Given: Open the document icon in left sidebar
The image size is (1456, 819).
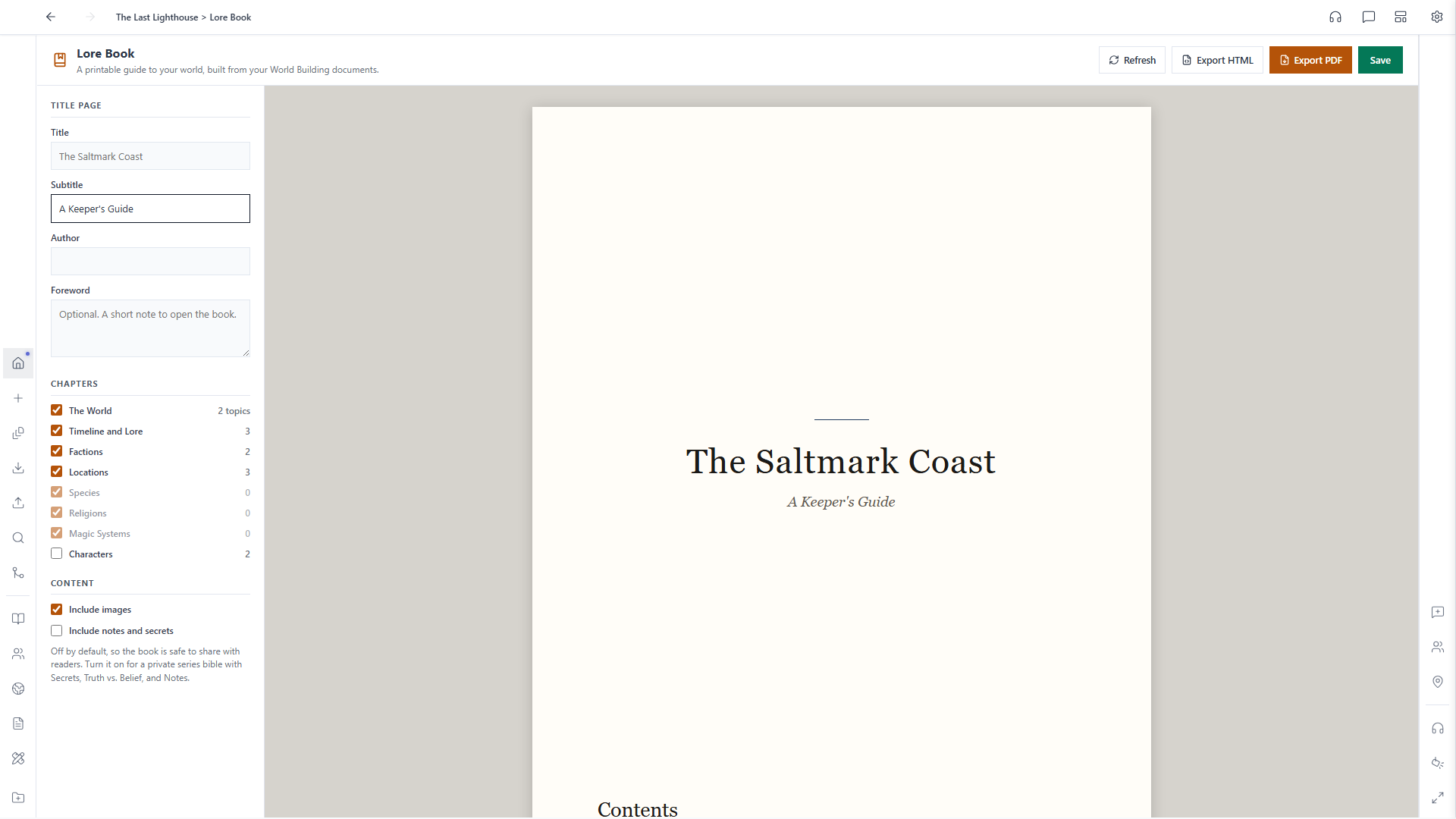Looking at the screenshot, I should (x=18, y=723).
